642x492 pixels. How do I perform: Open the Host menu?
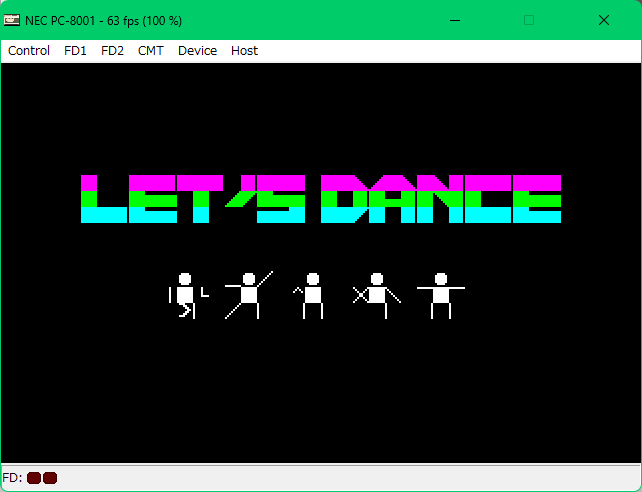click(x=244, y=51)
